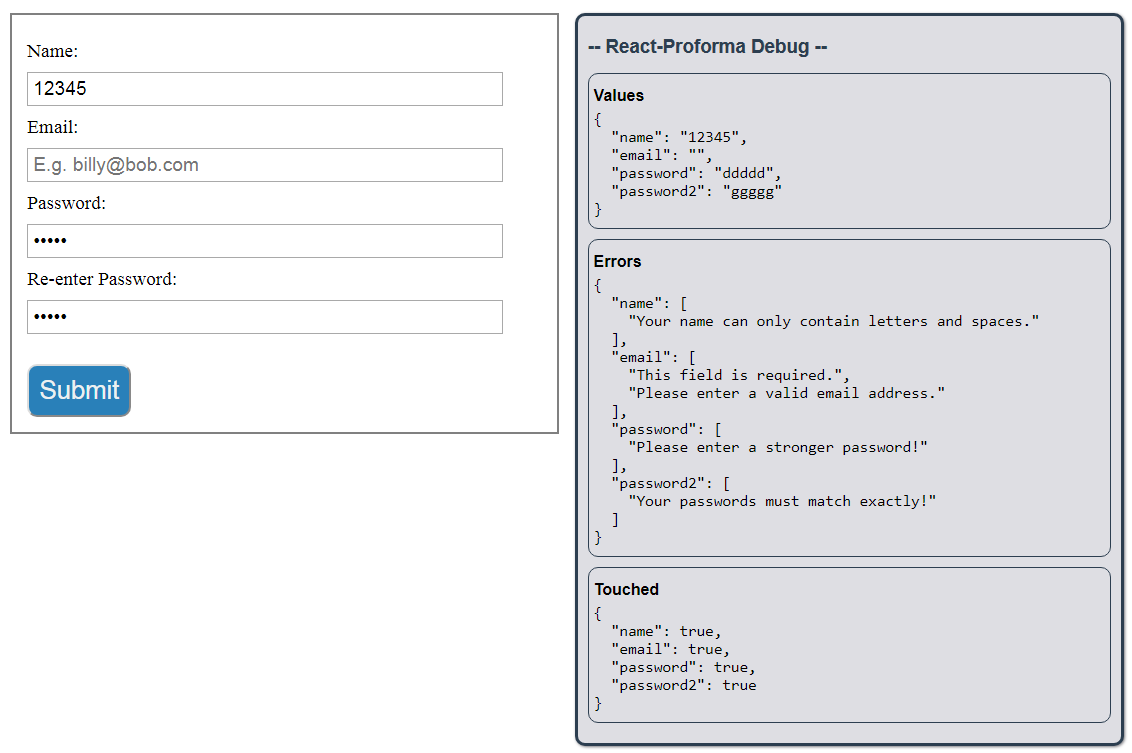Focus the Email field with billy@bob.com placeholder
1132x753 pixels.
point(265,165)
